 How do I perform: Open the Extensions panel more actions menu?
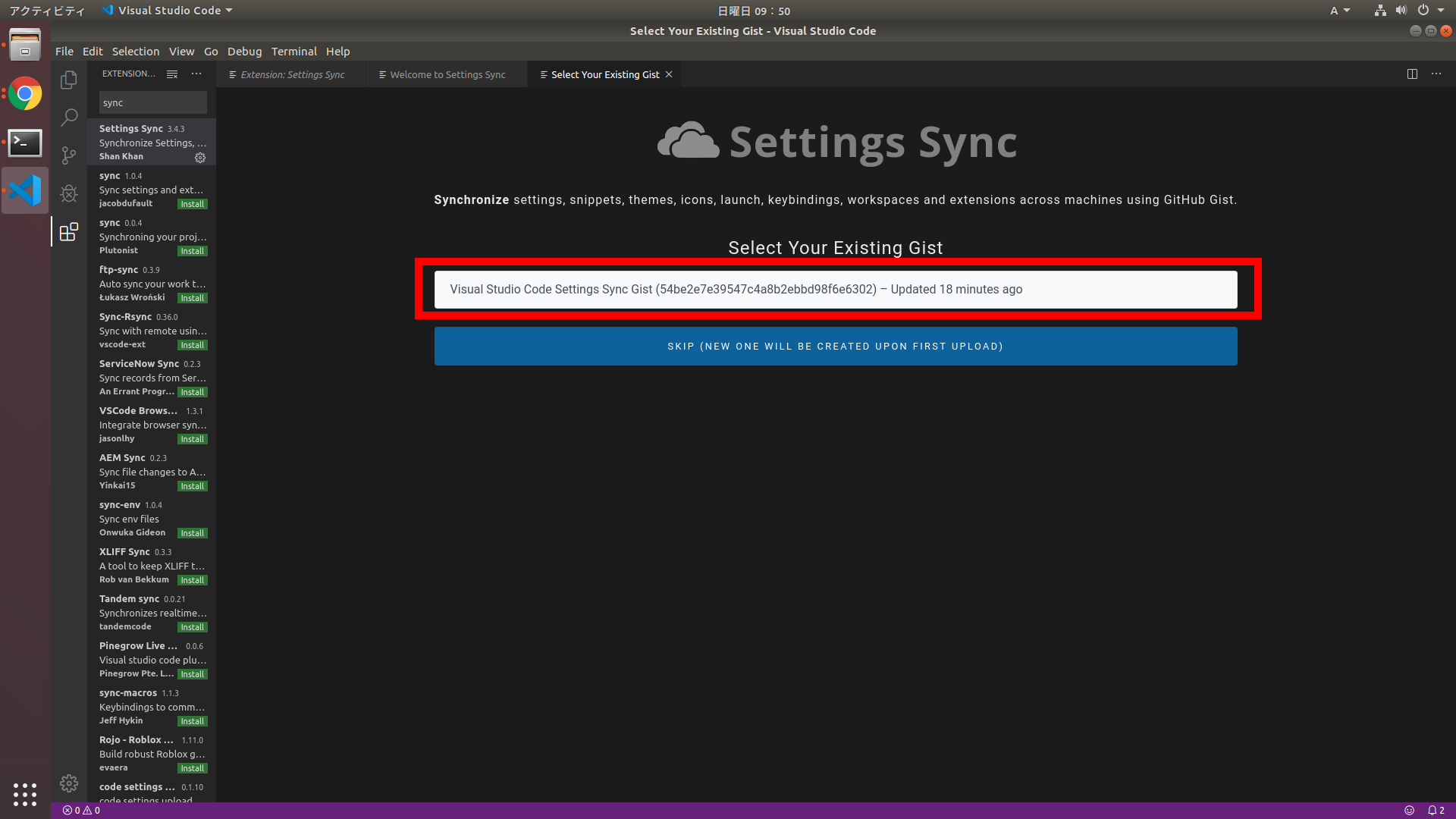196,74
